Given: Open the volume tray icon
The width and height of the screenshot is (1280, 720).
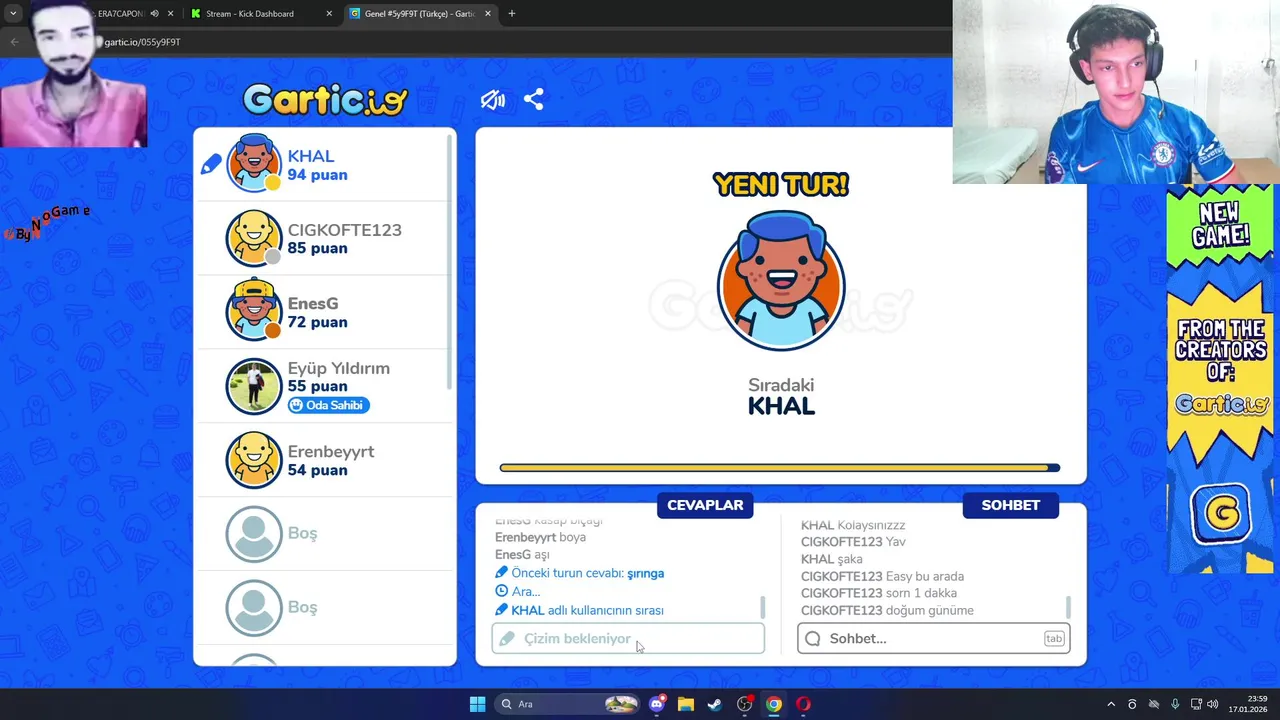Looking at the screenshot, I should point(1213,704).
